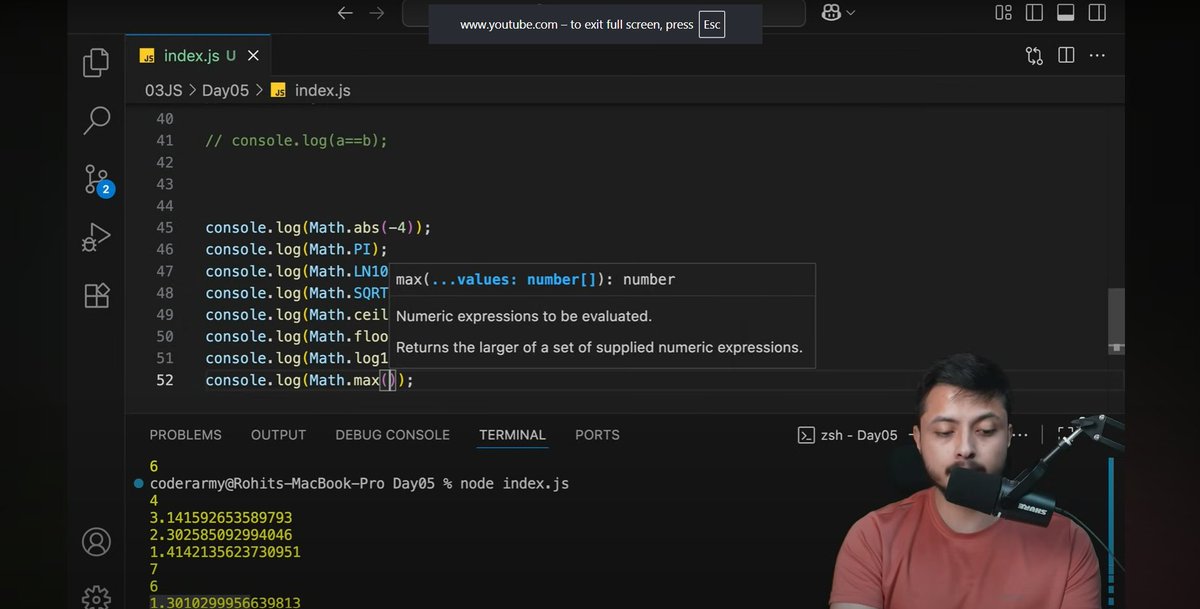This screenshot has height=609, width=1200.
Task: Maximize the terminal panel size
Action: tap(1066, 435)
